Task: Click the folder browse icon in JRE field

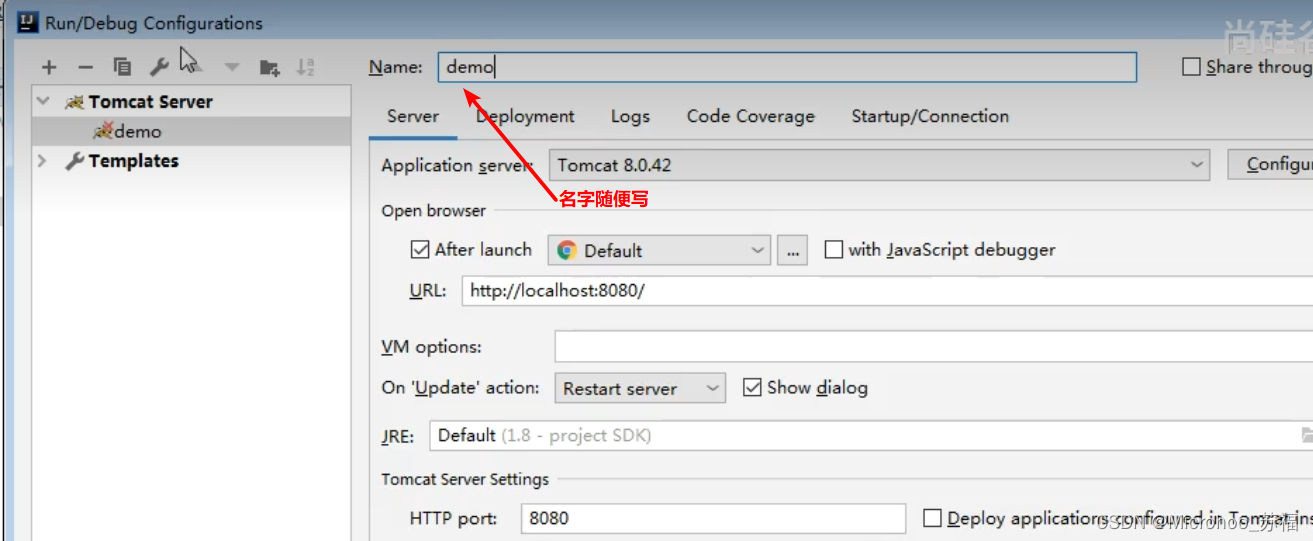Action: 1306,435
